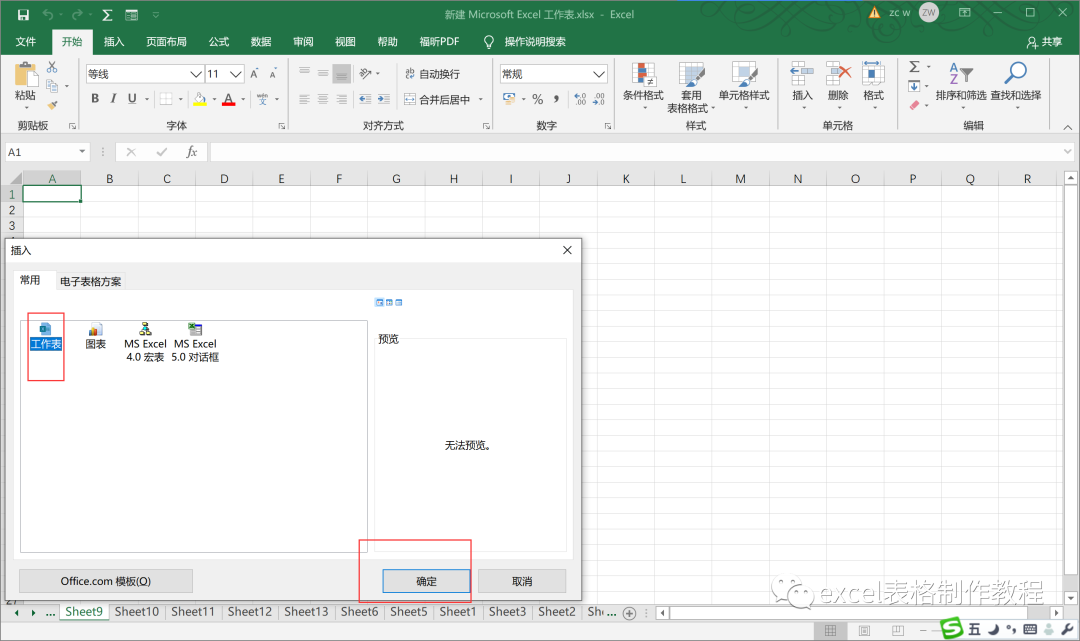The height and width of the screenshot is (641, 1080).
Task: Switch to 电子表格方案 tab in dialog
Action: click(90, 281)
